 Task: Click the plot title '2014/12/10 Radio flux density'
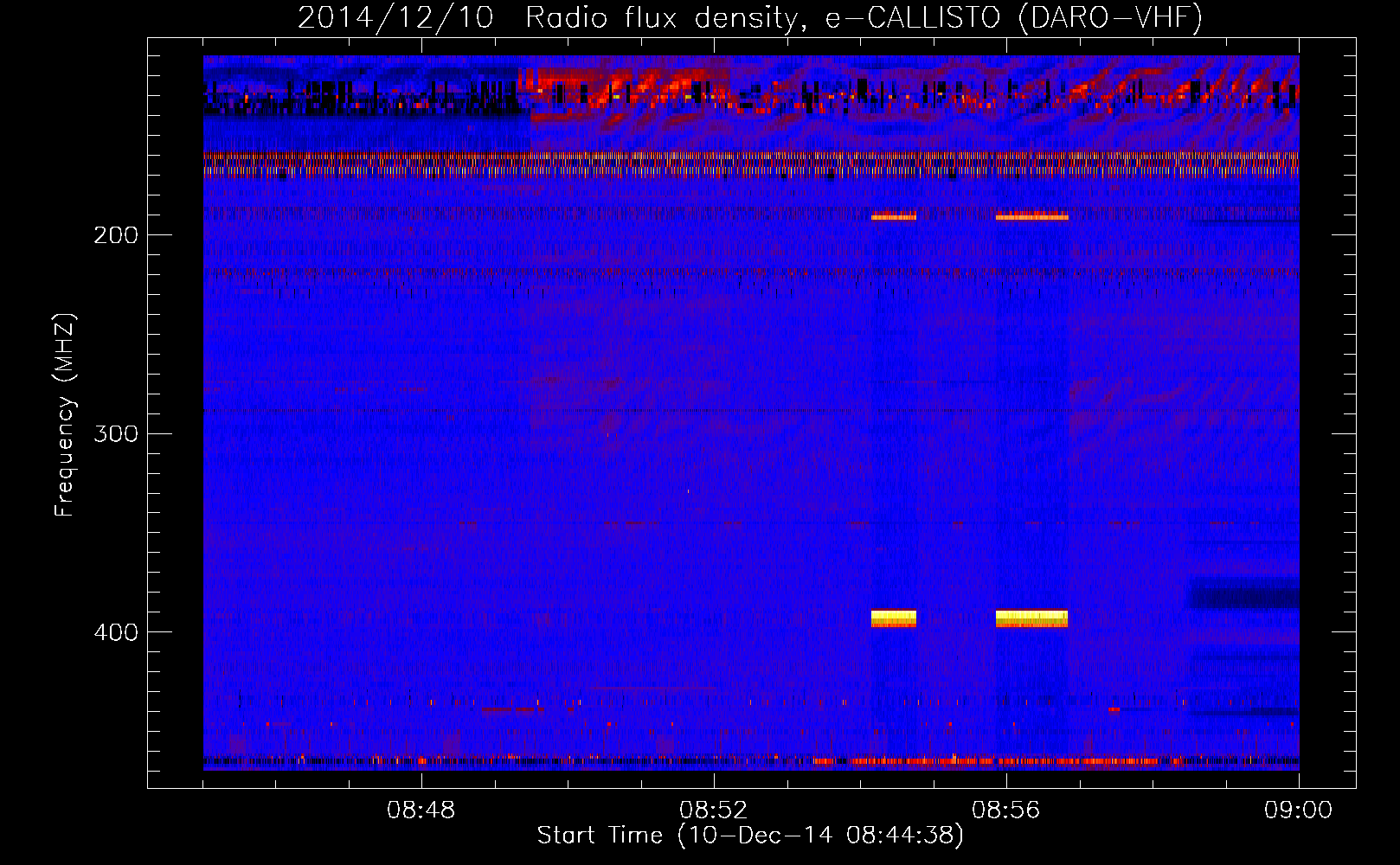click(x=750, y=17)
